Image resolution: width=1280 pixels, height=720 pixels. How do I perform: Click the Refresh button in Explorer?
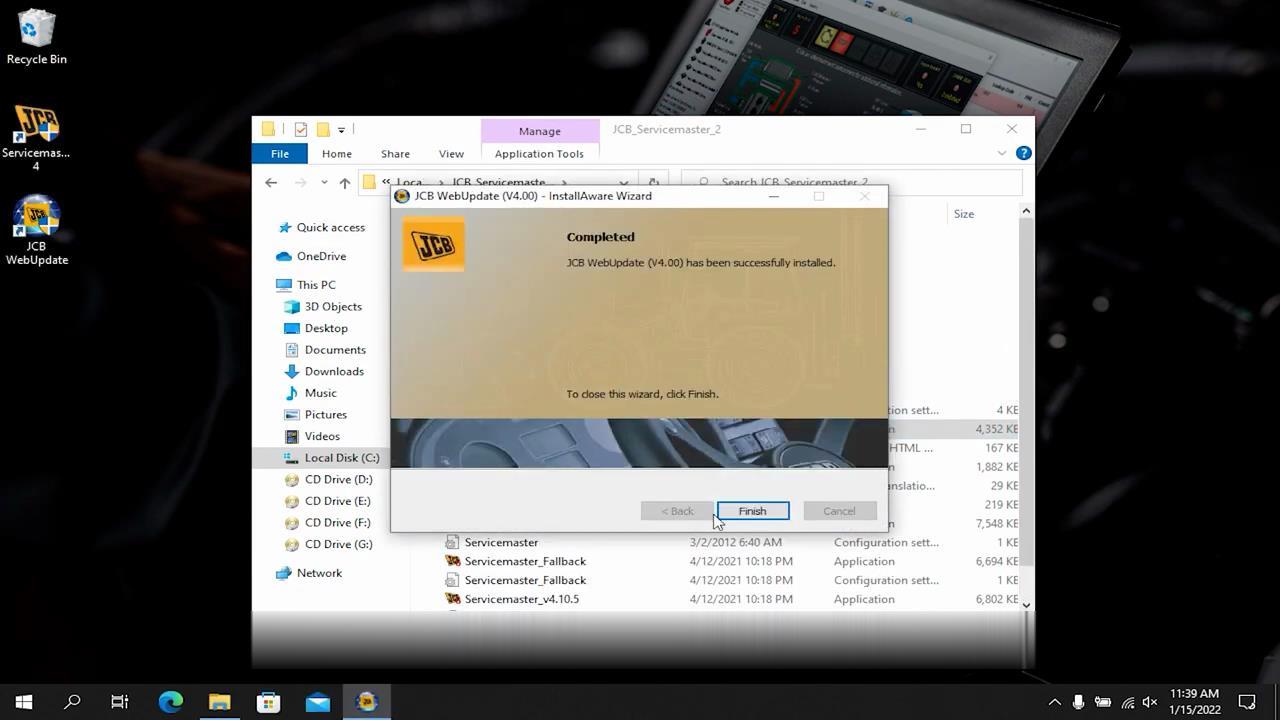point(653,183)
